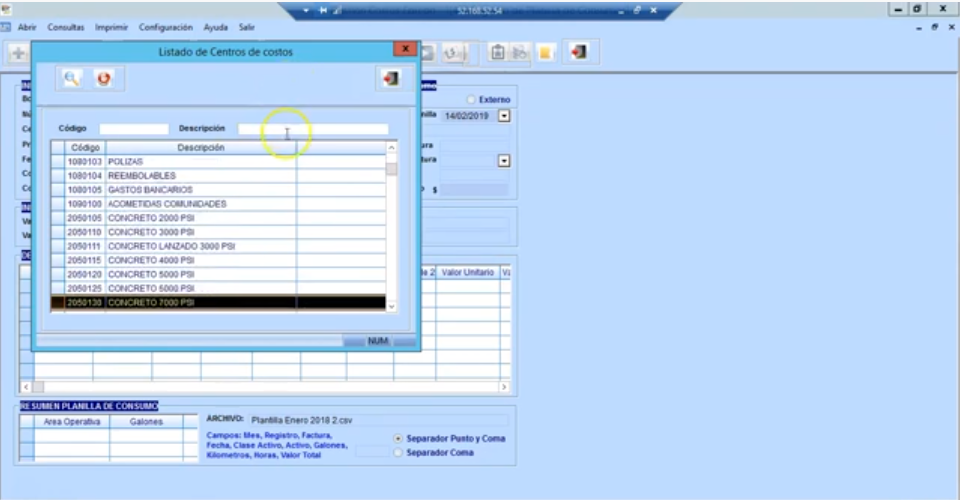Select row 2050110 CONCRETO 3000 PSI
The height and width of the screenshot is (500, 960).
pyautogui.click(x=219, y=232)
